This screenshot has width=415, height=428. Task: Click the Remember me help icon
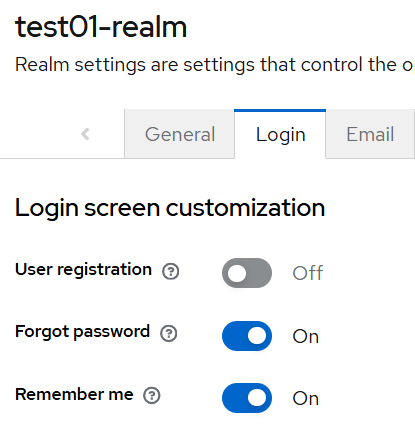[152, 396]
